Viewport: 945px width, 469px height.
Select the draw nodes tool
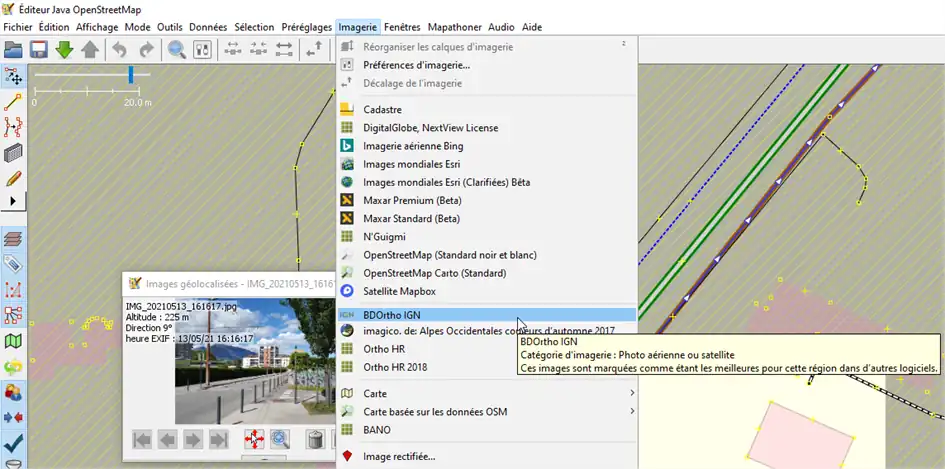point(13,102)
